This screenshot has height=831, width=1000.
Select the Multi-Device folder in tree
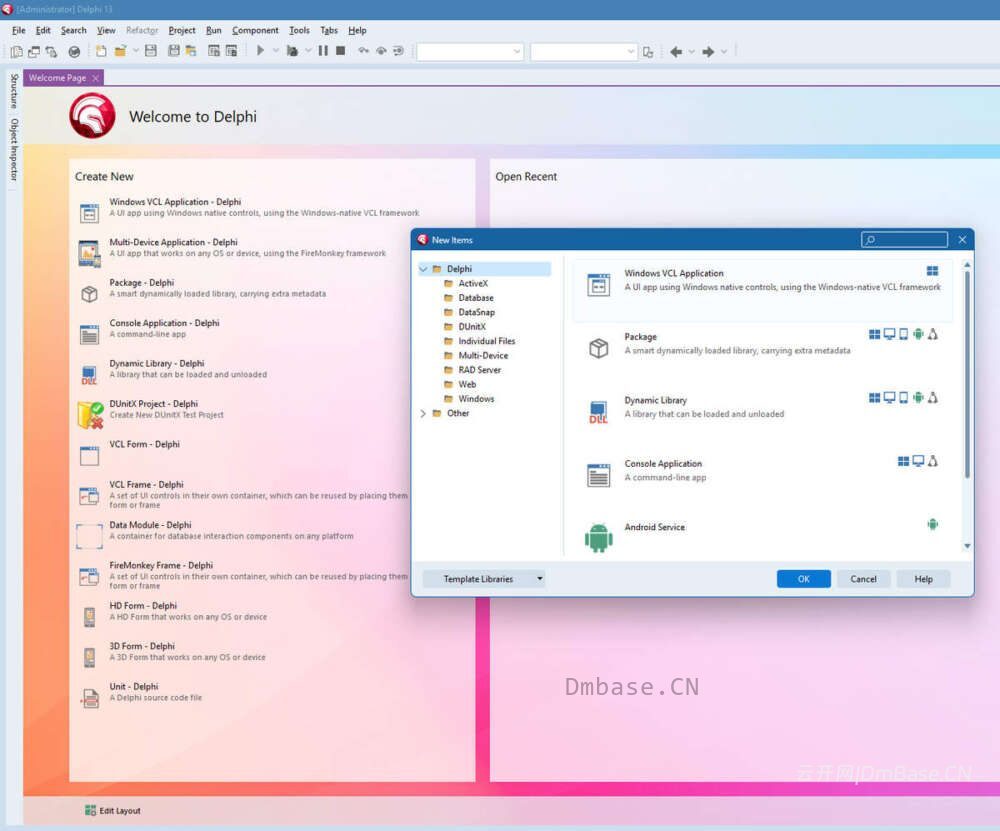pyautogui.click(x=483, y=355)
